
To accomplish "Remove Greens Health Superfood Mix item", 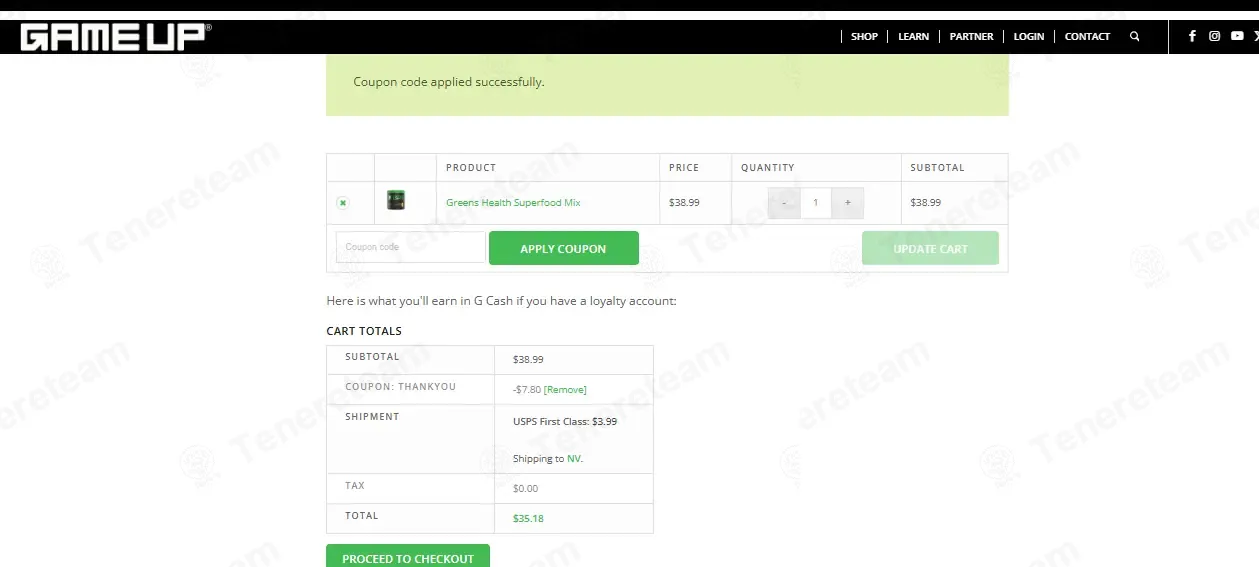I will pyautogui.click(x=343, y=203).
